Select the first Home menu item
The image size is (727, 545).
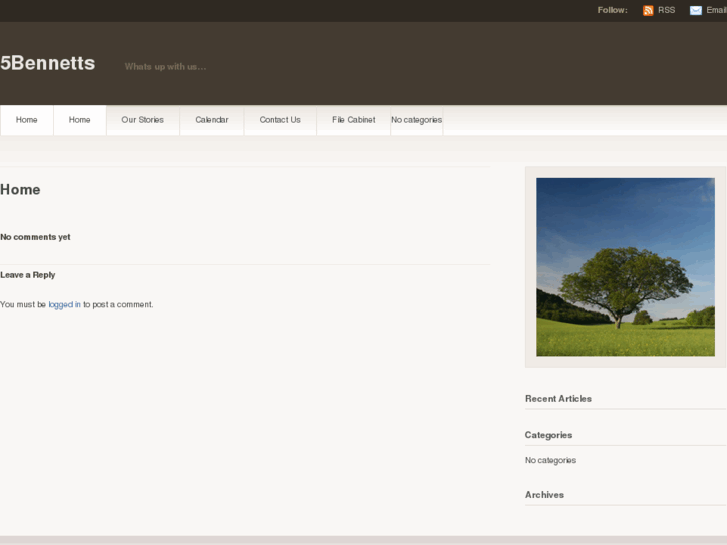(x=26, y=120)
